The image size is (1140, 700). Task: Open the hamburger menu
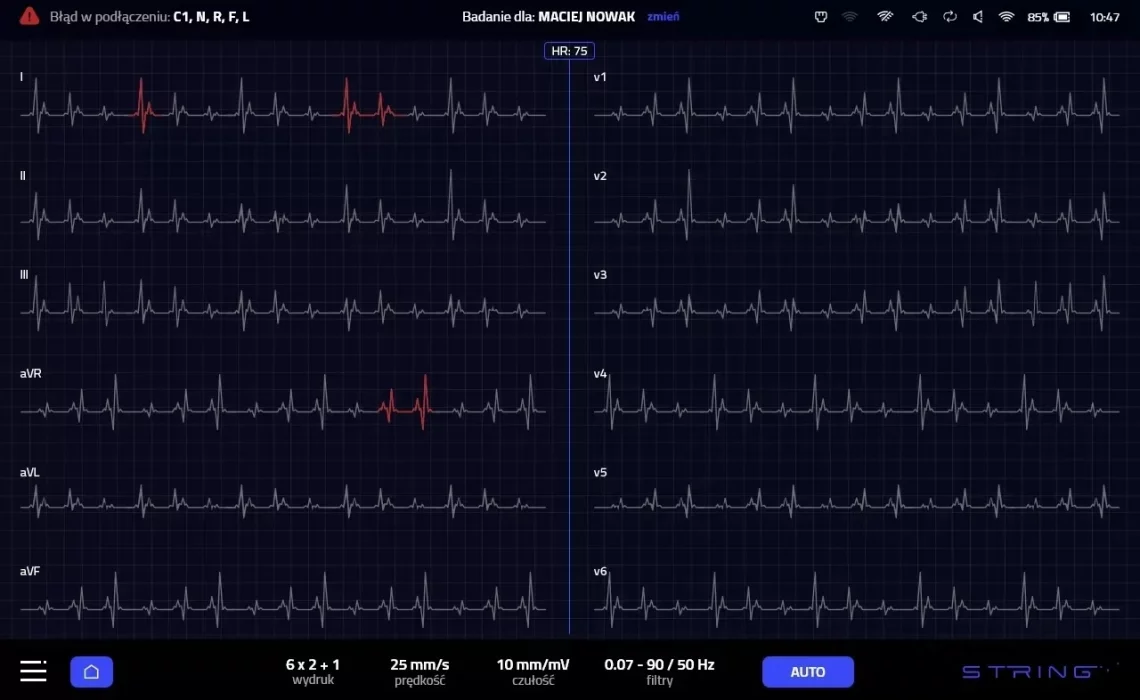click(33, 671)
